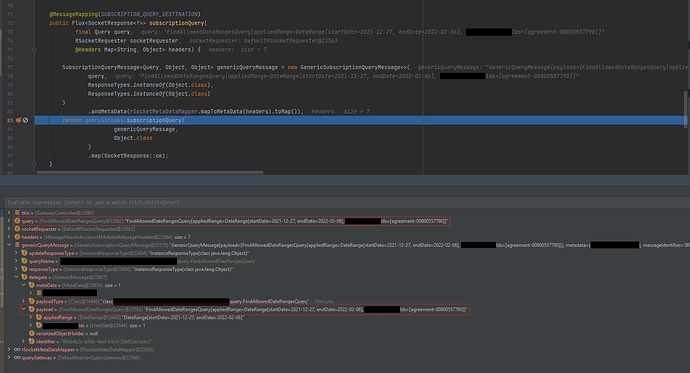Screen dimensions: 690x373
Task: Toggle code folding marker at line 75
Action: point(34,50)
